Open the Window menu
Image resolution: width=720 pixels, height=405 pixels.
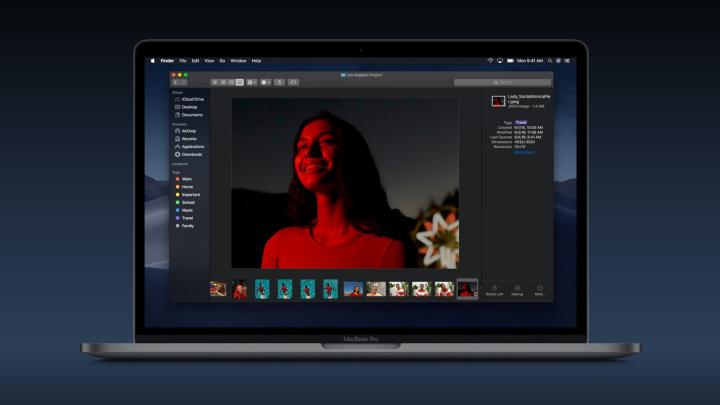[x=238, y=61]
